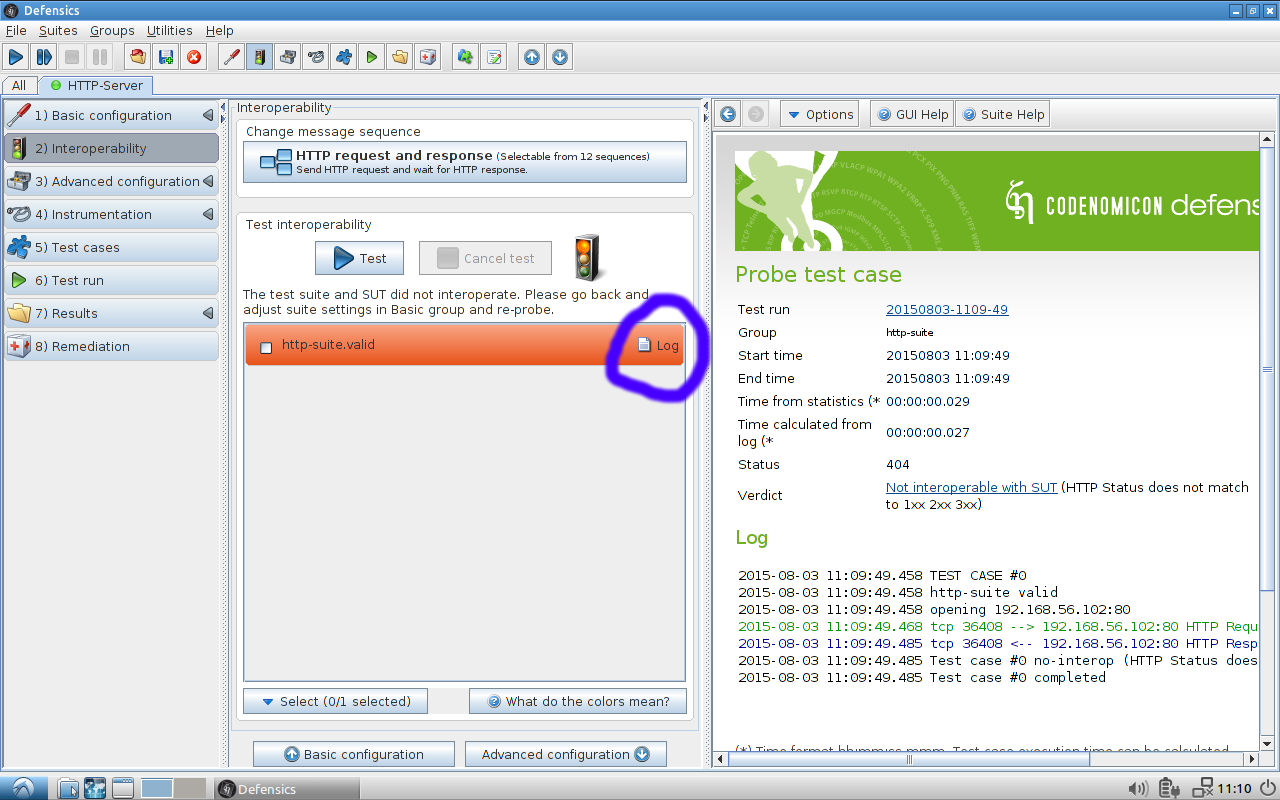Click the help panel horizontal scrollbar
Image resolution: width=1280 pixels, height=800 pixels.
tap(910, 759)
